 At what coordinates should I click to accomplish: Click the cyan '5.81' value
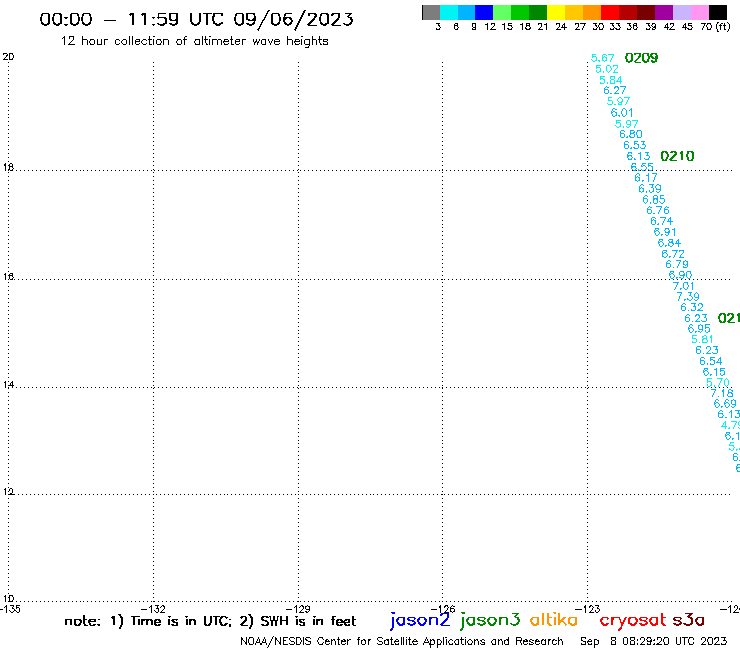coord(702,339)
